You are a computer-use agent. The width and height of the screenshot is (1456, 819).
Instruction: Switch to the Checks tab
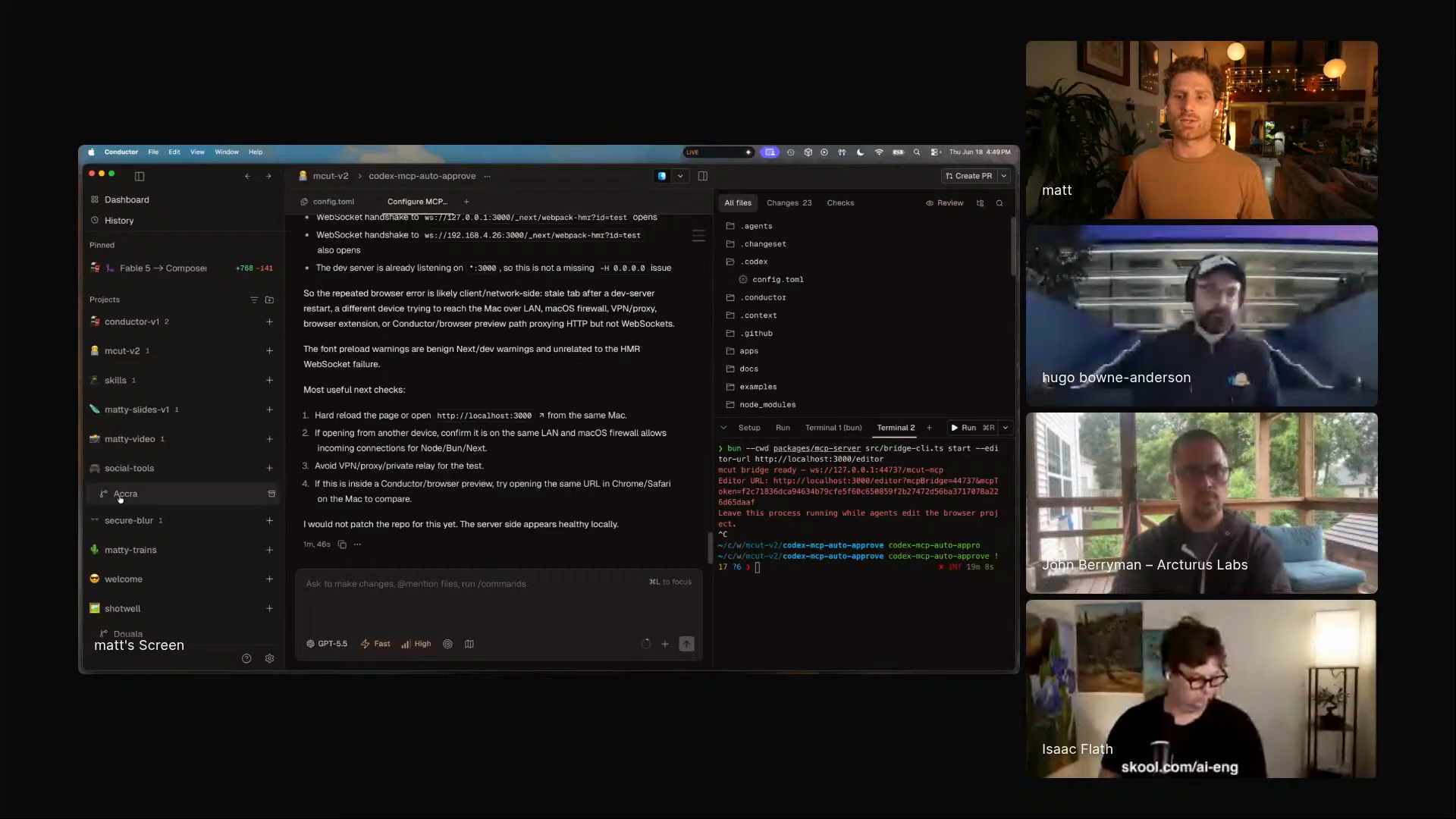840,203
